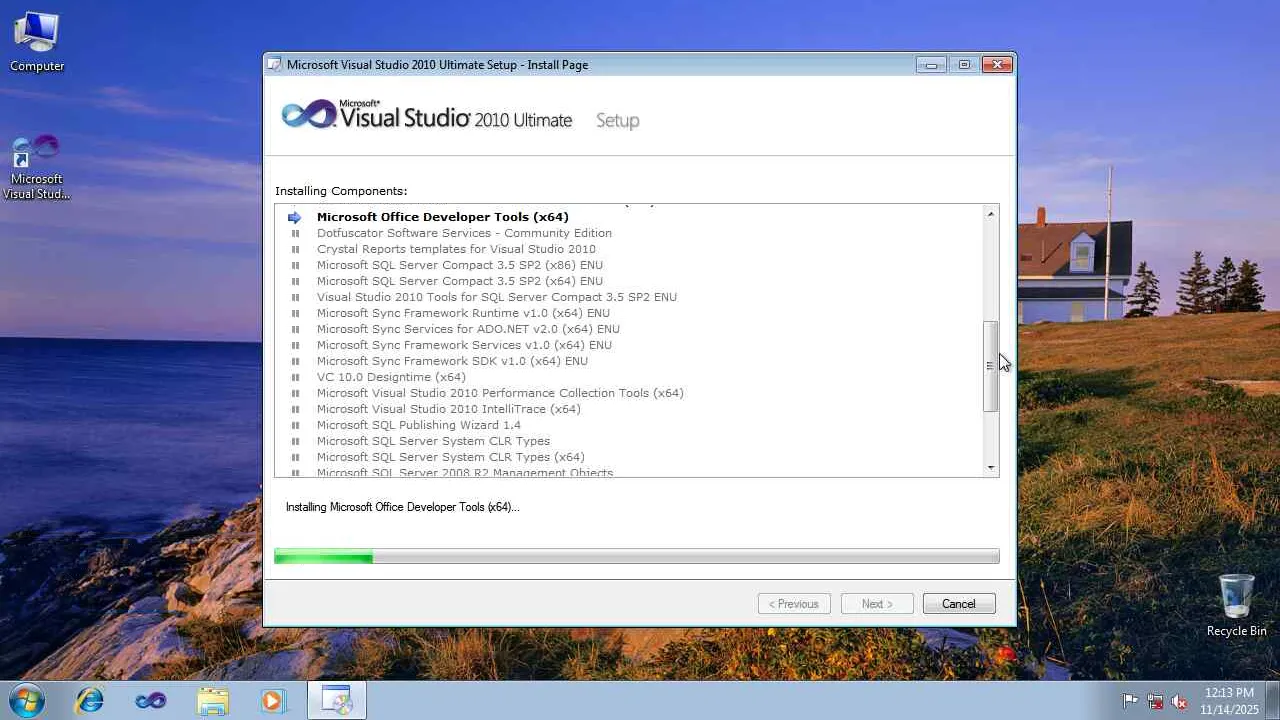The image size is (1280, 720).
Task: Select "VC 10.0 Designtime (x64)" row
Action: coord(391,377)
